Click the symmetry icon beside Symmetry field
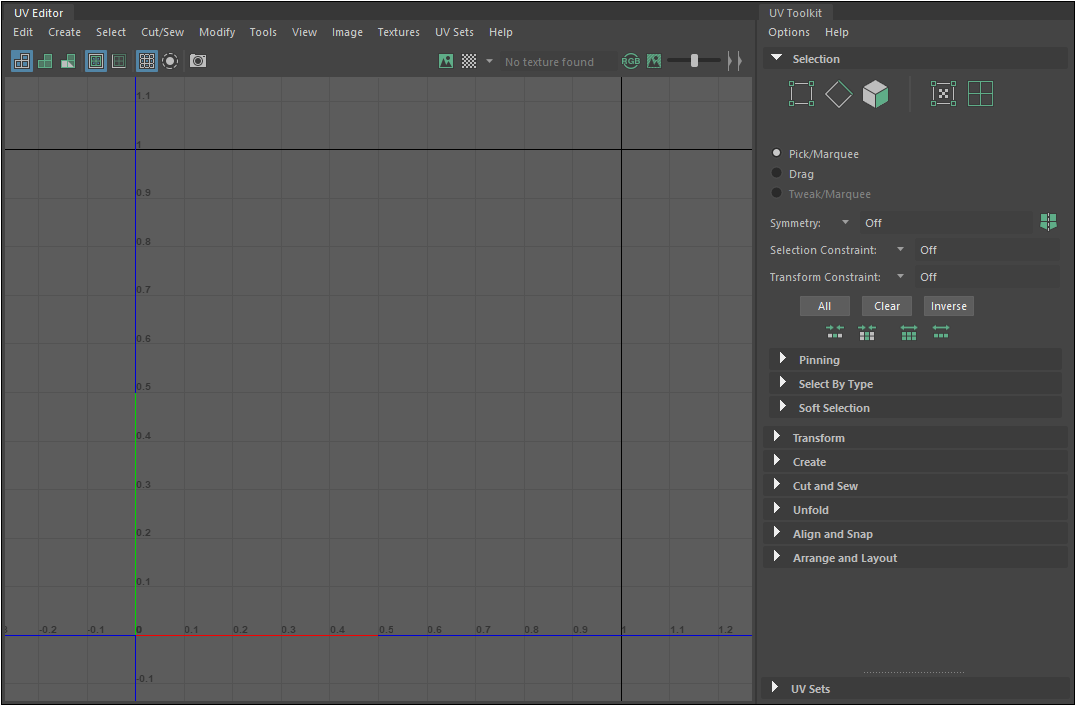 click(1048, 222)
